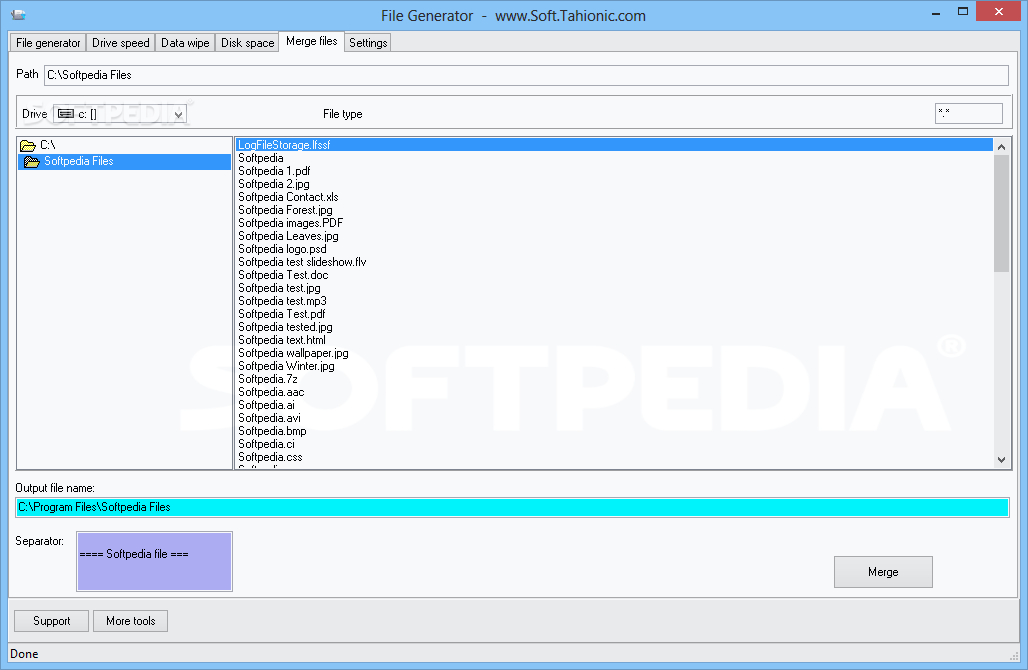
Task: Select Softpedia 2.jpg file
Action: click(x=614, y=184)
